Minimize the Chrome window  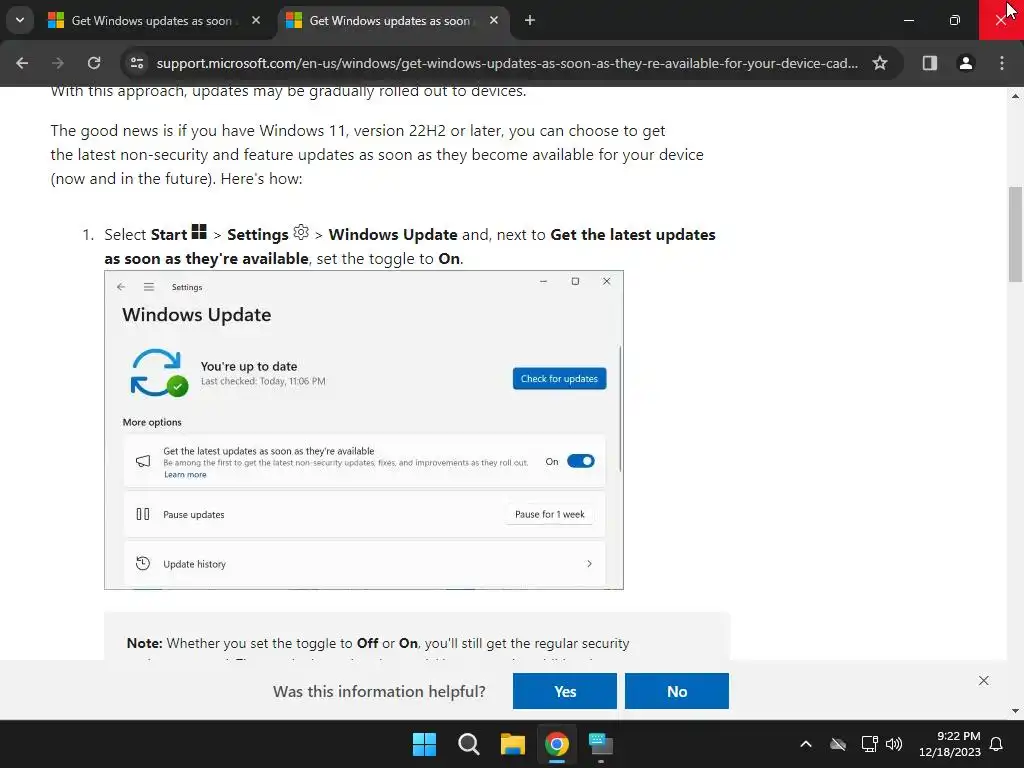tap(908, 20)
